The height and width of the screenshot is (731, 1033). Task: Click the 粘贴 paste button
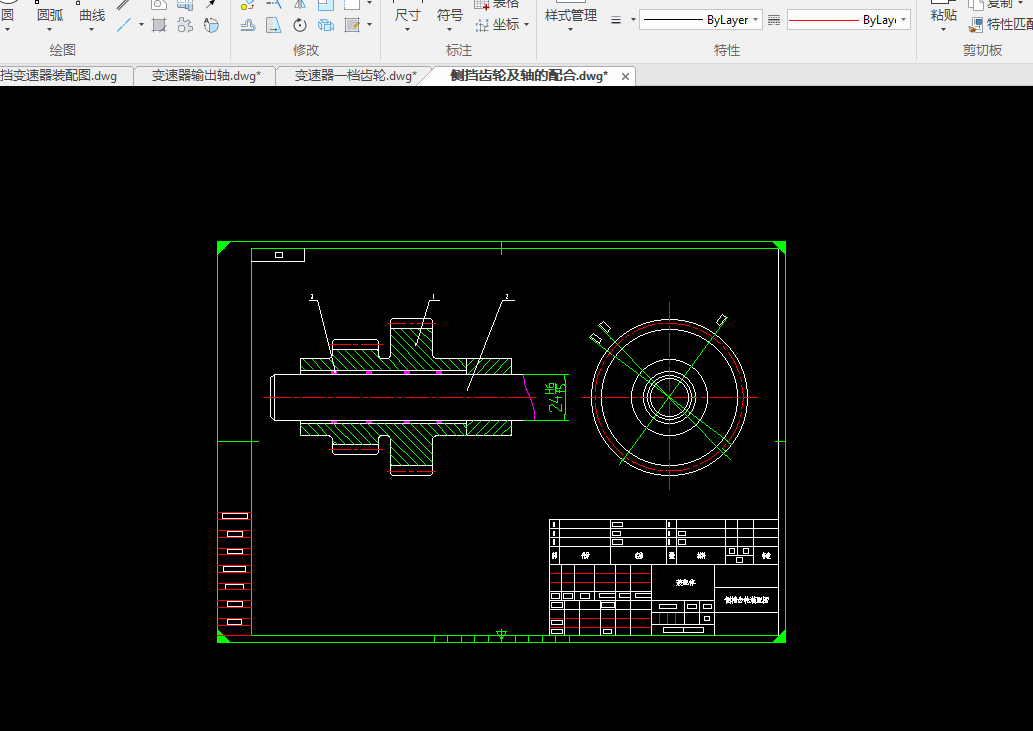[x=943, y=17]
